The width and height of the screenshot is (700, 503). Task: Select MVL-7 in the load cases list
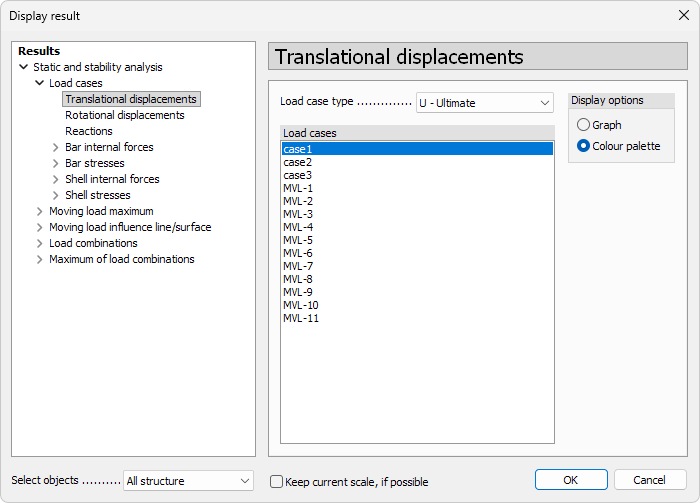click(x=417, y=266)
